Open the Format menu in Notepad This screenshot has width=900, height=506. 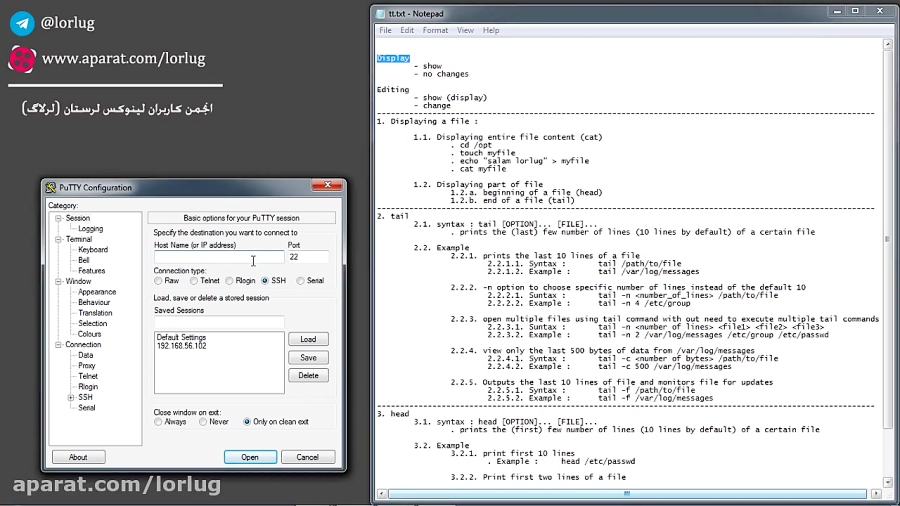click(x=435, y=30)
